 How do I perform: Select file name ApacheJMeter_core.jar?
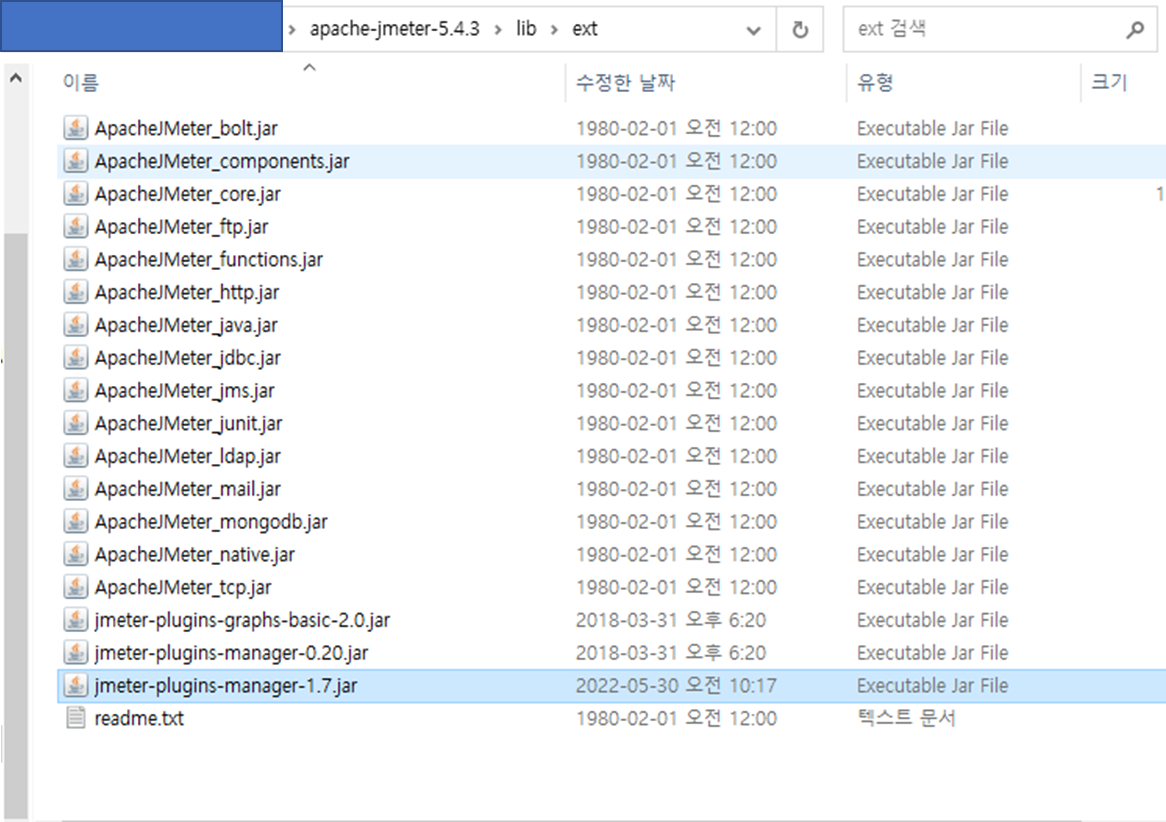click(187, 193)
